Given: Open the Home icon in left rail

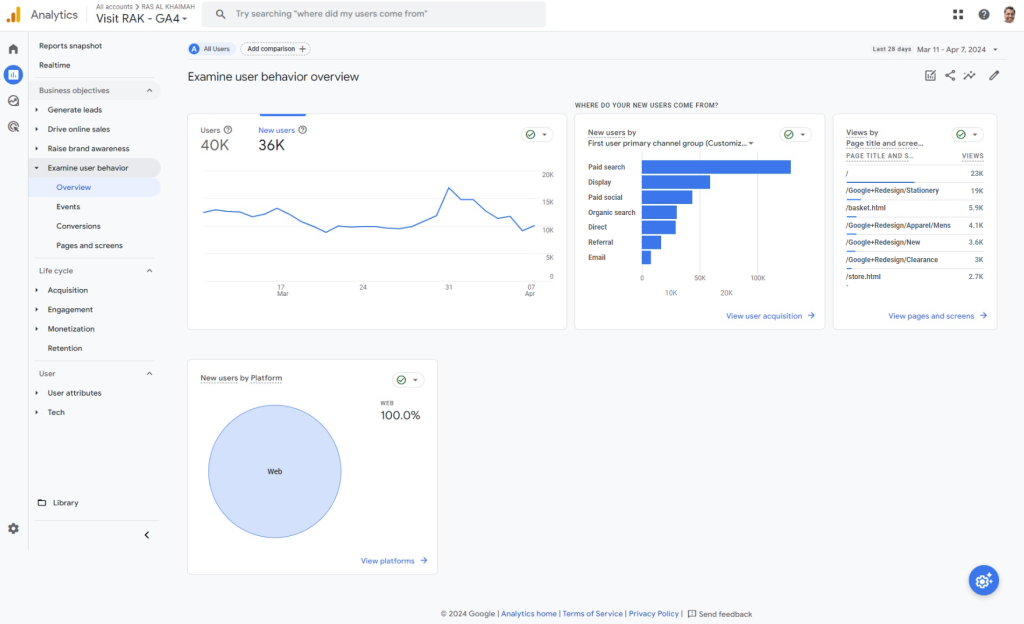Looking at the screenshot, I should (x=13, y=49).
